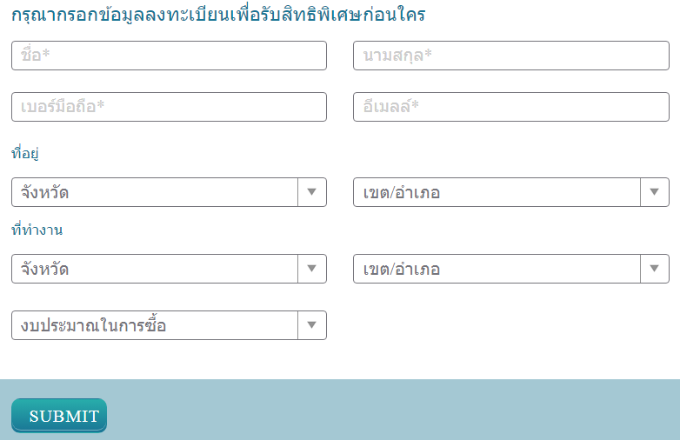Click the arrow icon on the ที่อยู่ จังหวัด select
Screen dimensions: 680x440
click(x=312, y=192)
